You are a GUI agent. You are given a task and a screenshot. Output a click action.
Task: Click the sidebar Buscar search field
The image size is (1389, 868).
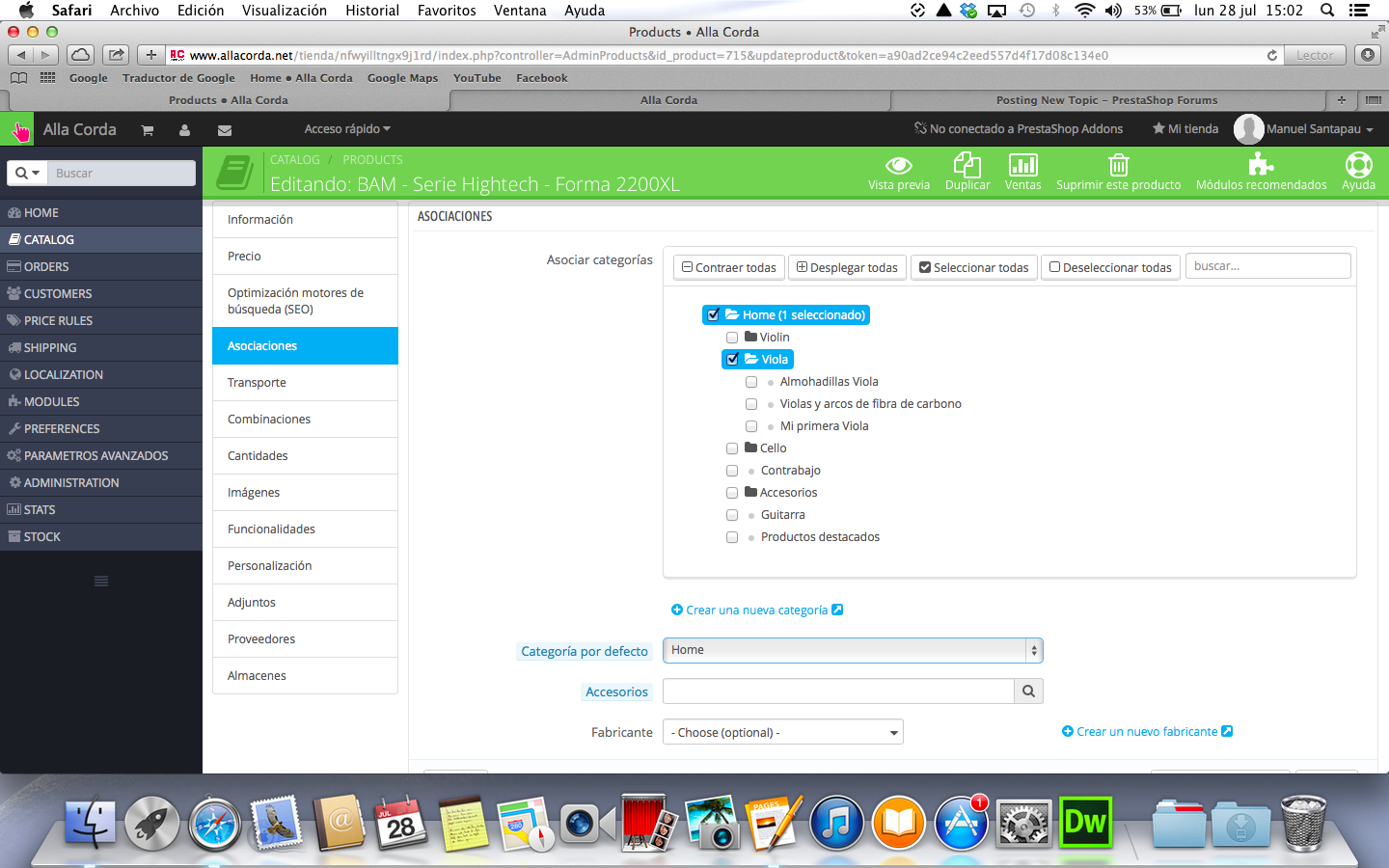point(122,173)
